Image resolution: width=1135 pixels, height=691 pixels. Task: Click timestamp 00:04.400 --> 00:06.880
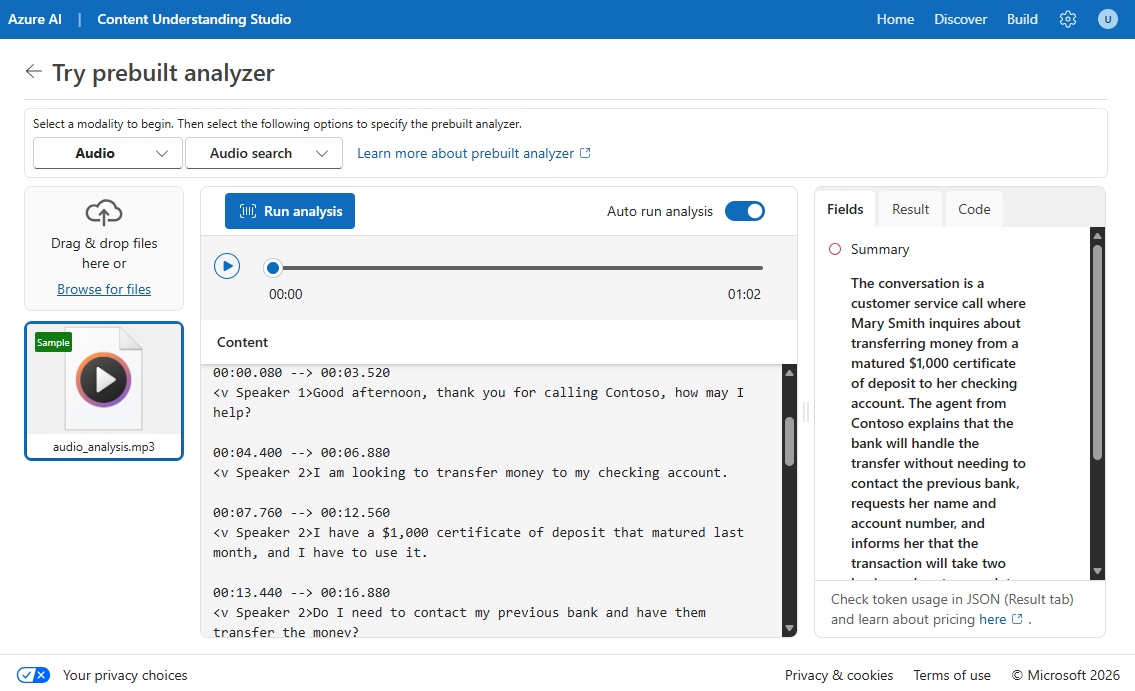click(301, 452)
